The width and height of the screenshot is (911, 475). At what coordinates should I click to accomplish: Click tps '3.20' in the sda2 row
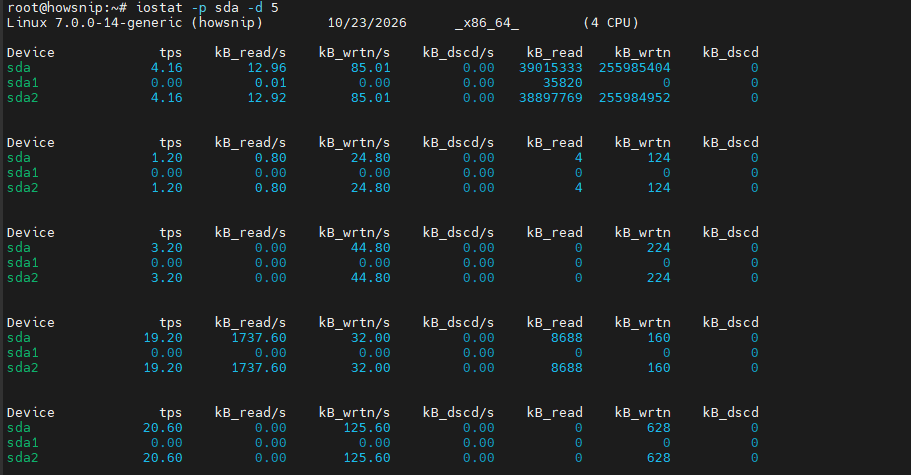pyautogui.click(x=167, y=278)
